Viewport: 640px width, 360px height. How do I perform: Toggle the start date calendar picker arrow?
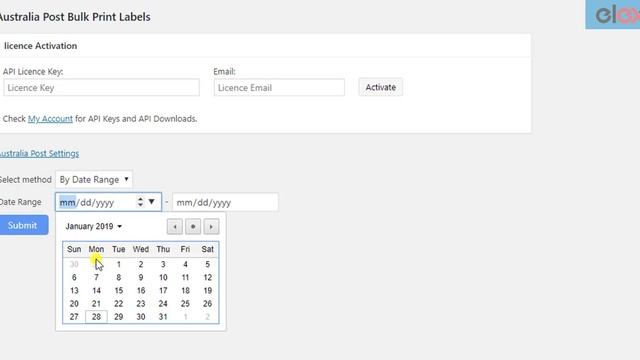pos(151,202)
